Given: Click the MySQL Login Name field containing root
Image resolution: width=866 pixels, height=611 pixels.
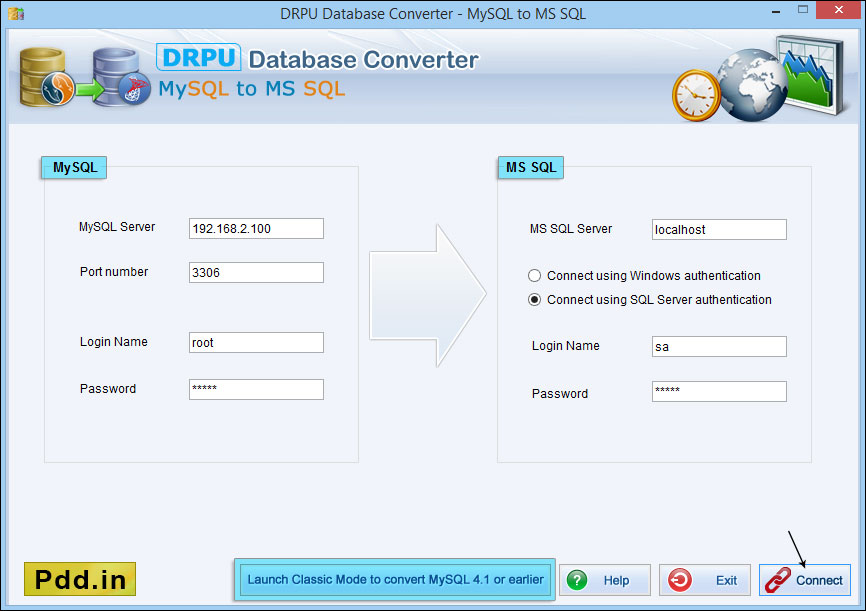Looking at the screenshot, I should (256, 343).
